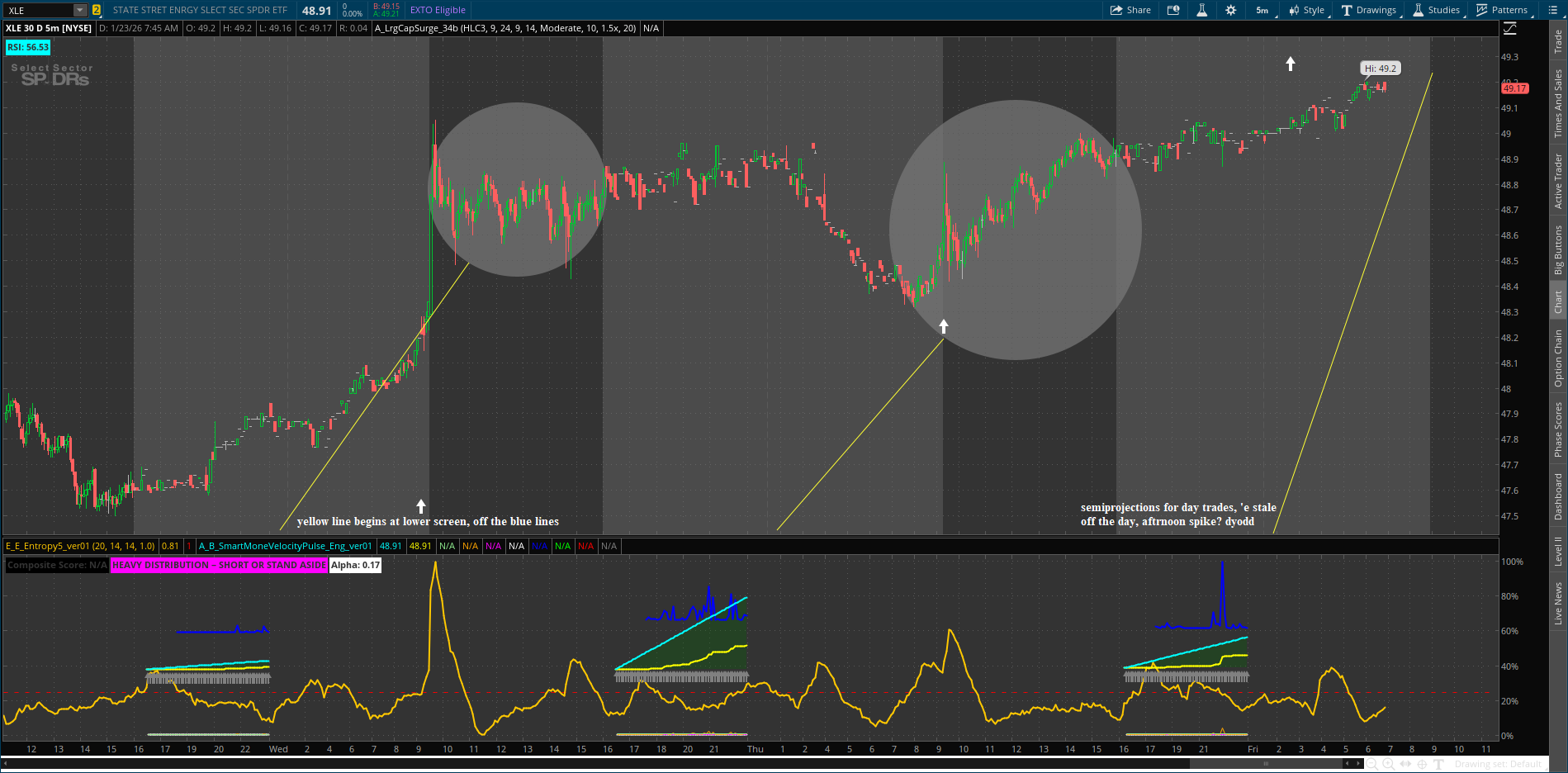Open the Drawings menu button
The image size is (1568, 773).
click(x=1369, y=10)
